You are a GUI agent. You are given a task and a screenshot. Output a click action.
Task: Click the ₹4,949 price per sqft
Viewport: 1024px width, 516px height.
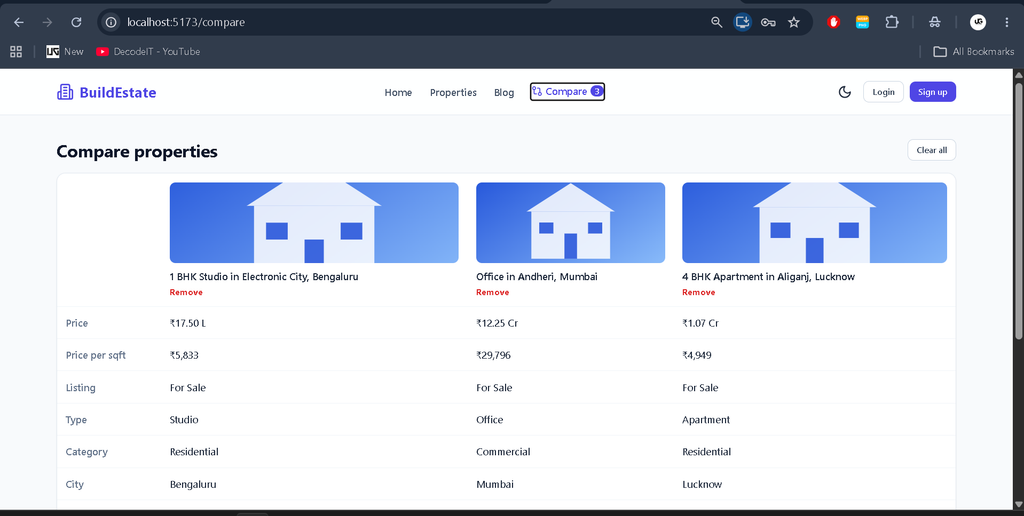coord(697,355)
